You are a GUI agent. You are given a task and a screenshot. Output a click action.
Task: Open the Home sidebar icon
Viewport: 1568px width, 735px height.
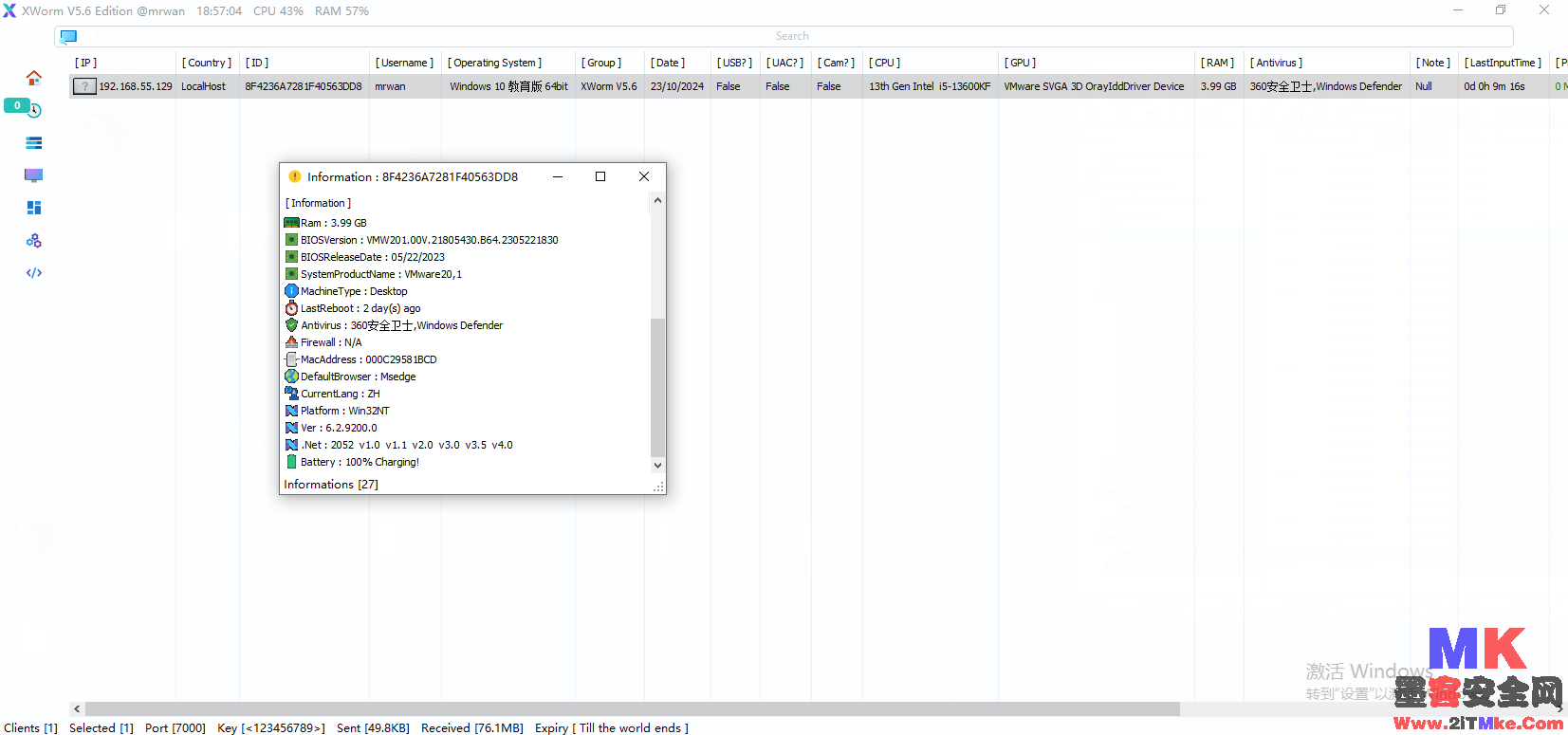point(34,78)
